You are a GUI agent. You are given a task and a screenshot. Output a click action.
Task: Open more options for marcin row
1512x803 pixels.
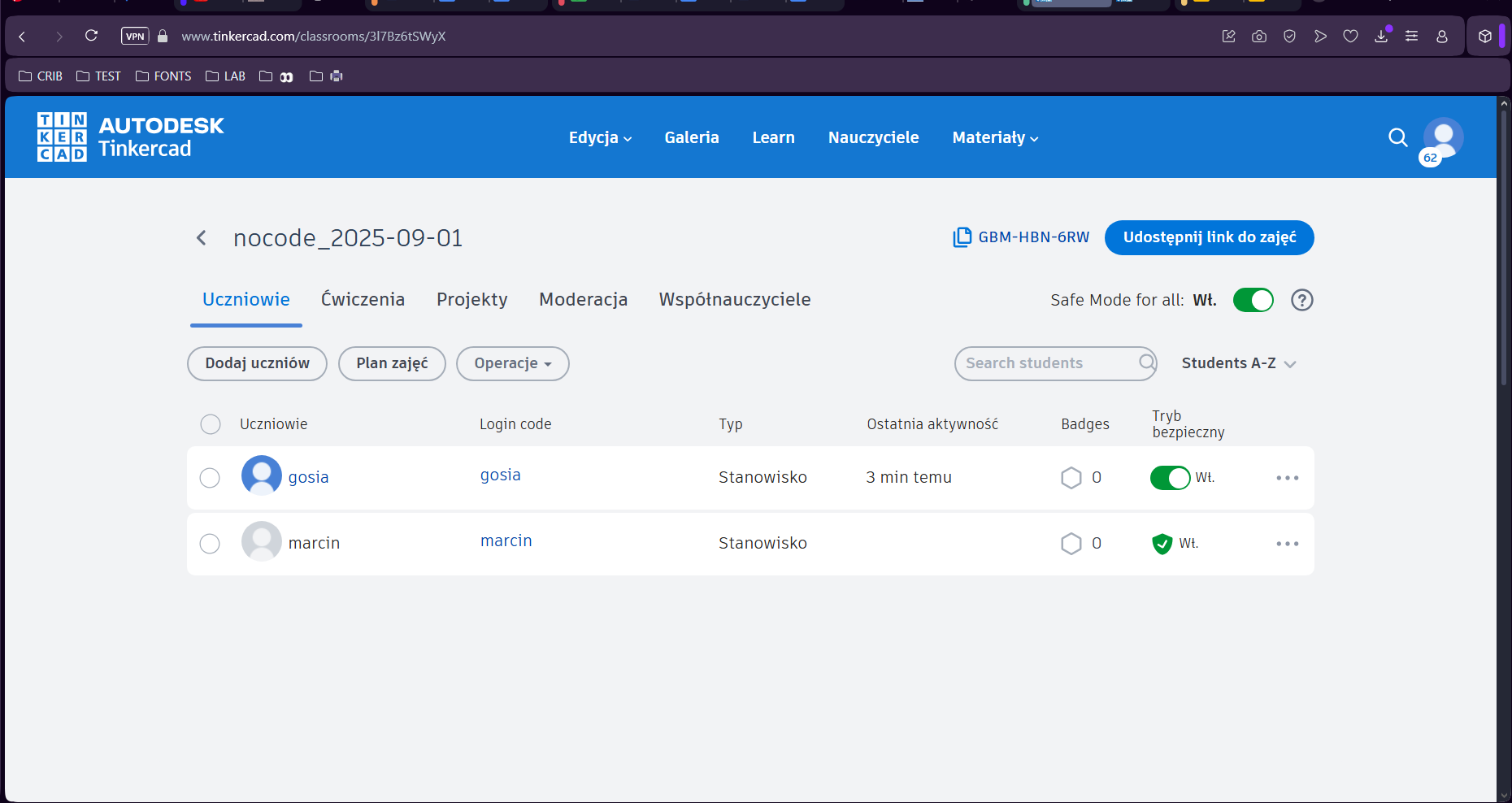coord(1287,544)
